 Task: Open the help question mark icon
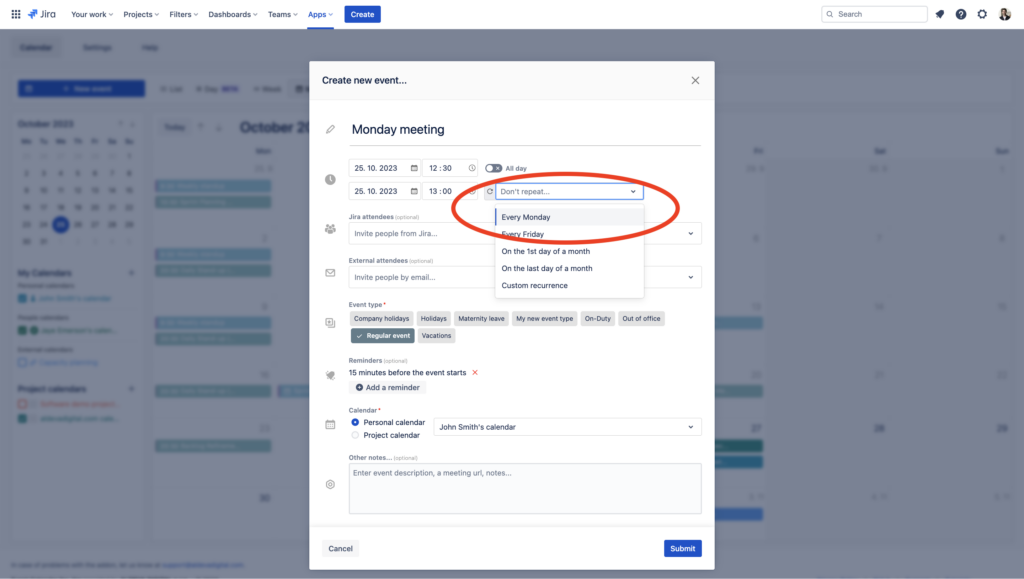961,14
